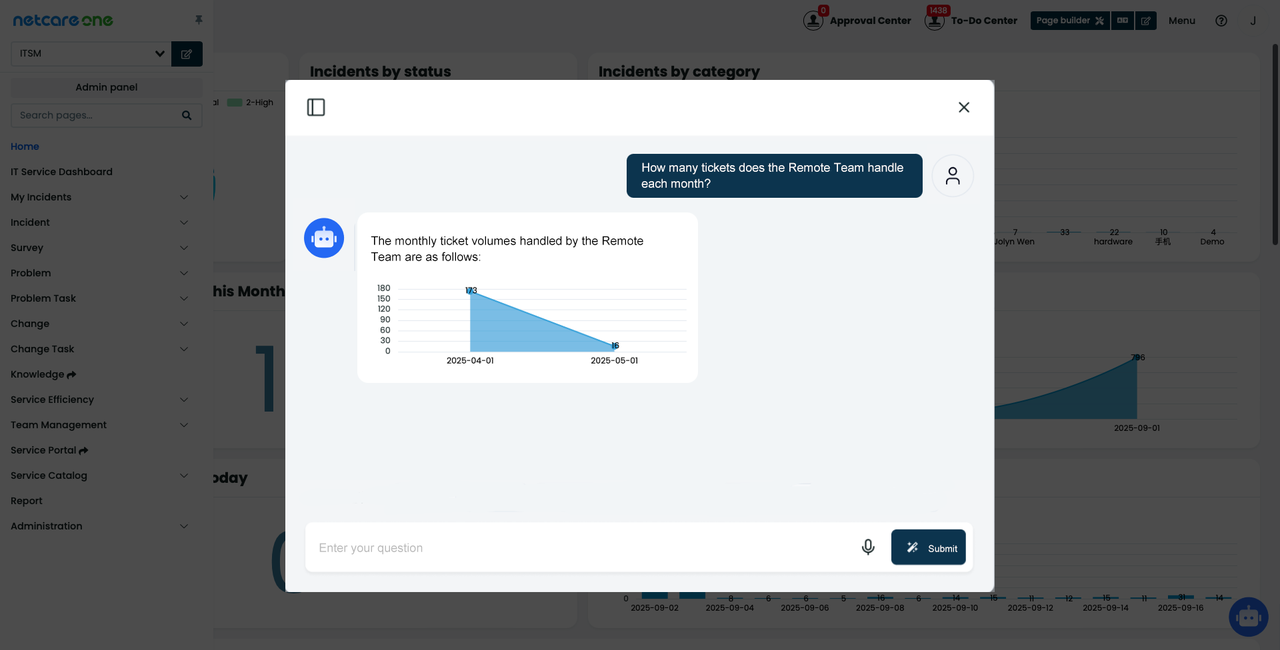1280x650 pixels.
Task: Click the help question mark icon
Action: tap(1221, 21)
